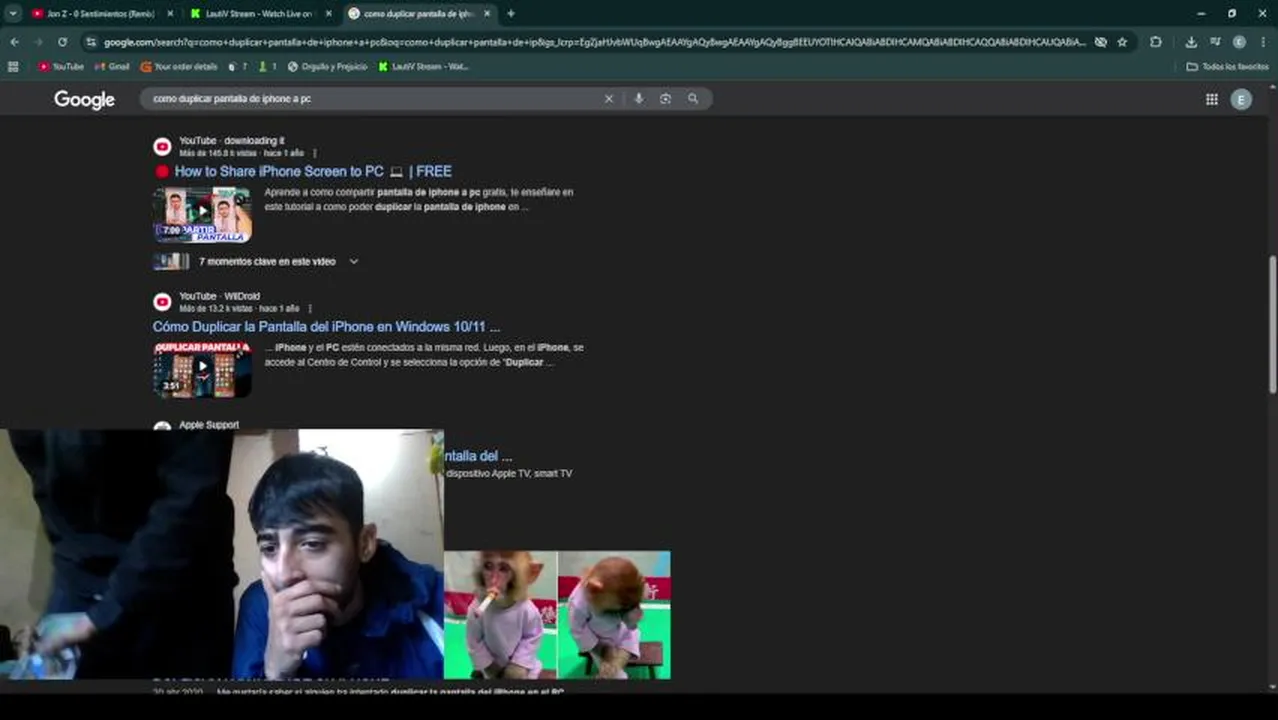1278x720 pixels.
Task: Play the 3:51 WilDroid video thumbnail
Action: [x=202, y=370]
